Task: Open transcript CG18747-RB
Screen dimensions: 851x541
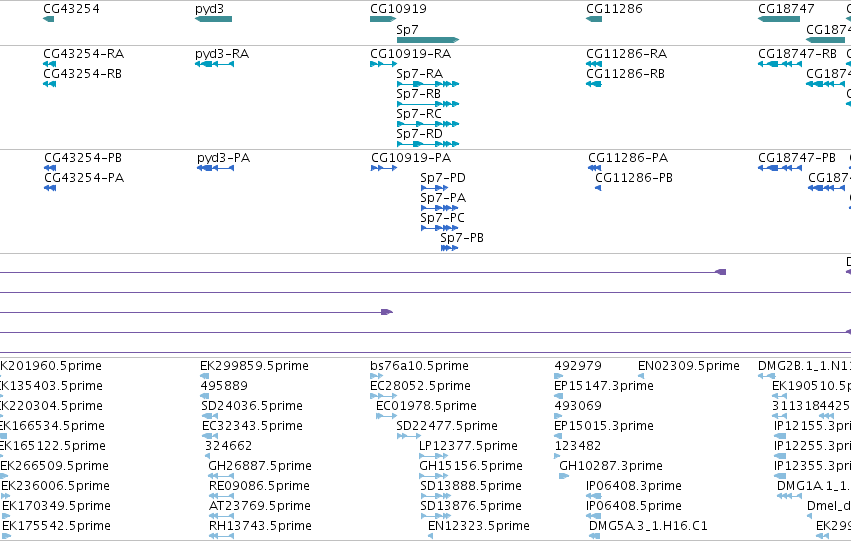Action: pos(780,64)
